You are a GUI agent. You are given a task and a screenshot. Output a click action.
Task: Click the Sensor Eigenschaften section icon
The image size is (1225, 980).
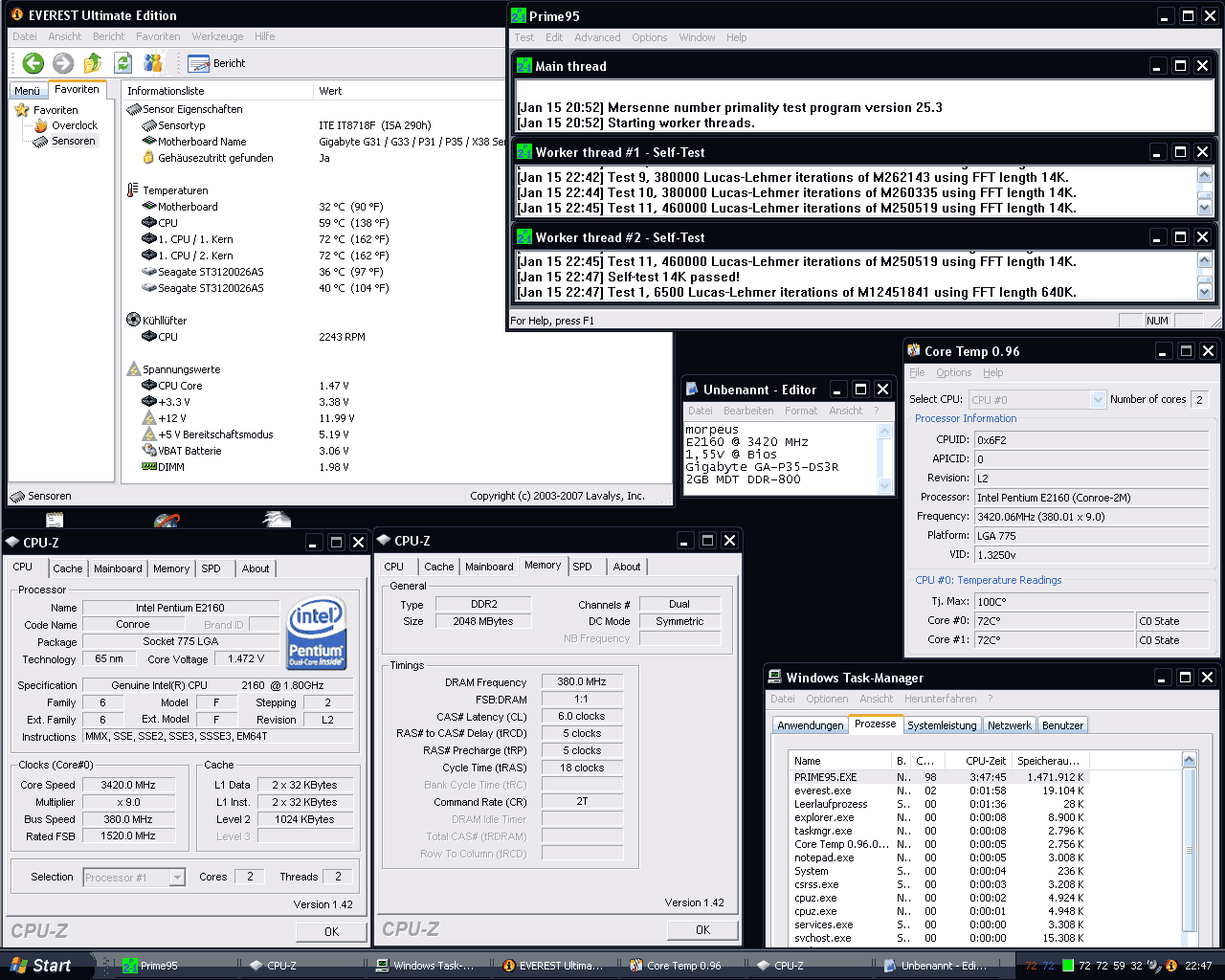(134, 109)
